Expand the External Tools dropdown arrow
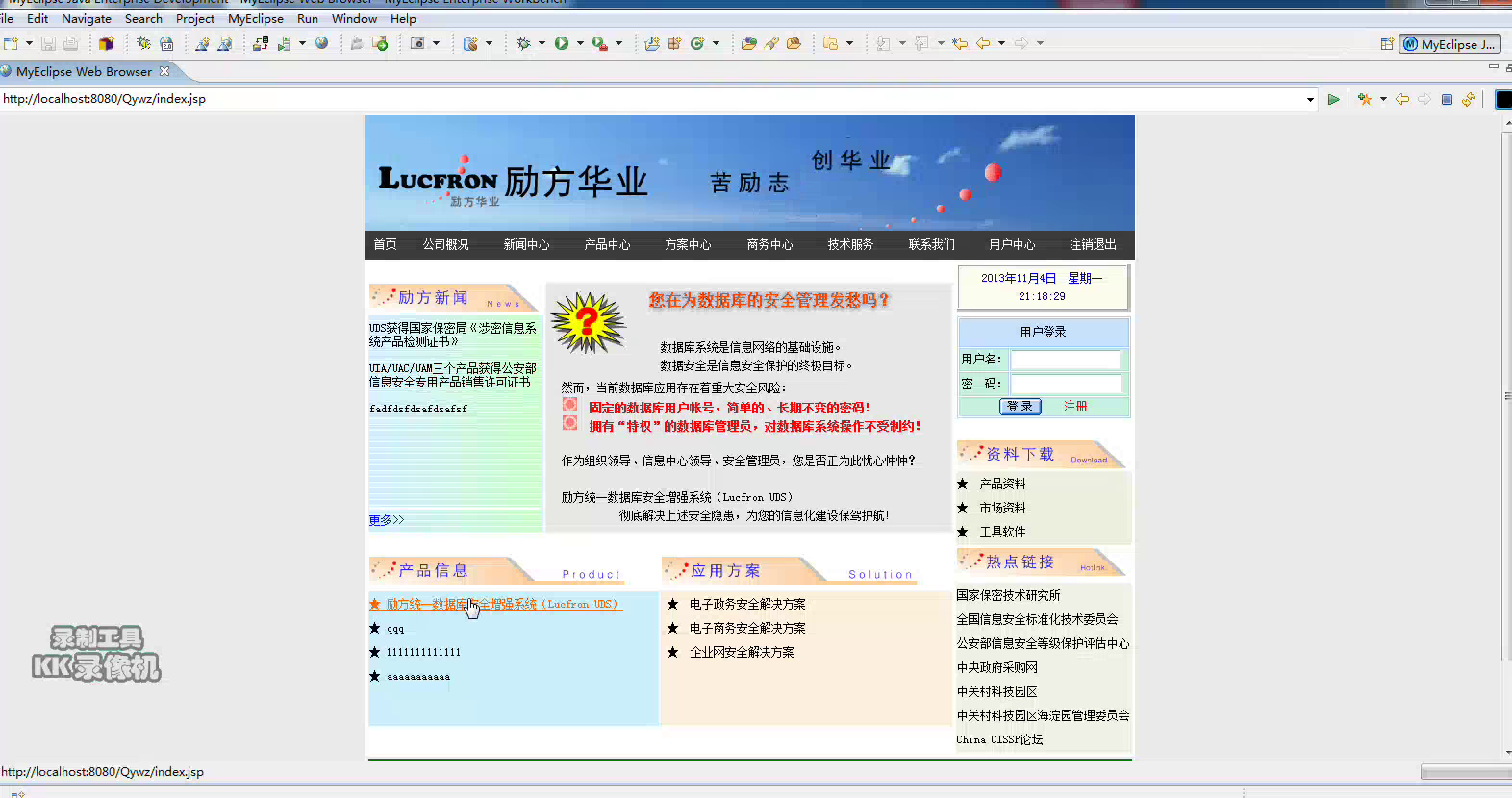This screenshot has width=1512, height=798. click(x=618, y=43)
